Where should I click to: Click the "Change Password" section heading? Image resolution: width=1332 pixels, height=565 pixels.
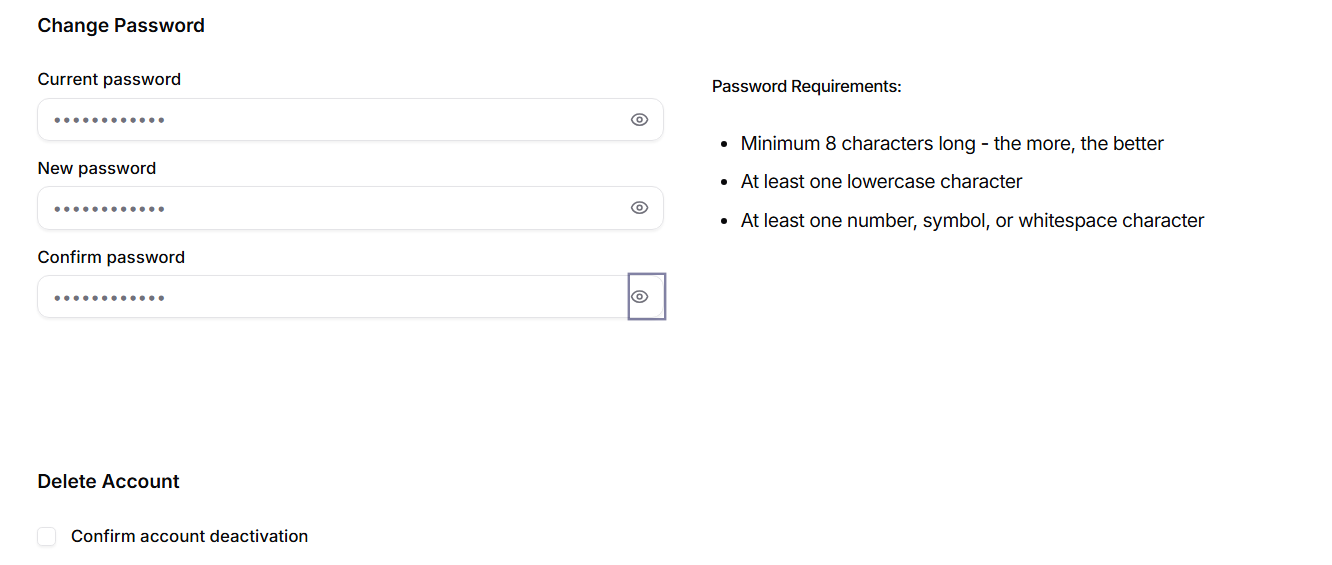(121, 26)
